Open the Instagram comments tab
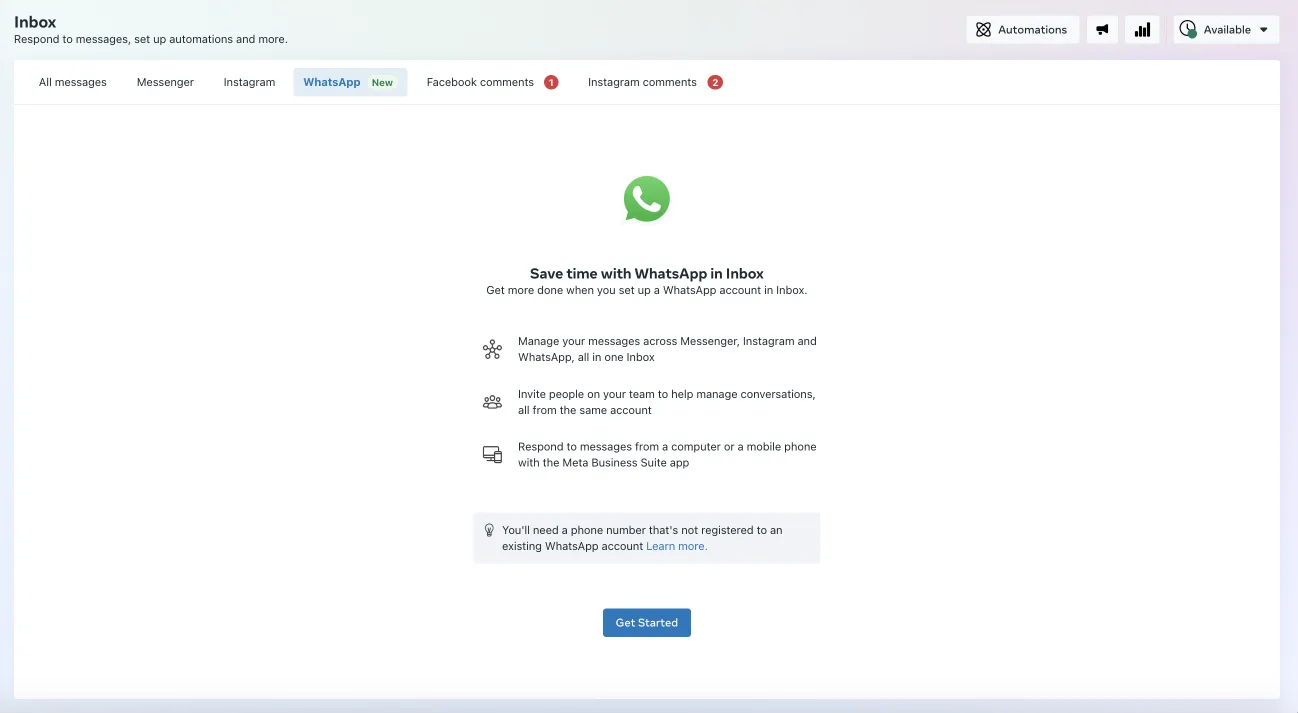Image resolution: width=1298 pixels, height=713 pixels. pyautogui.click(x=642, y=81)
